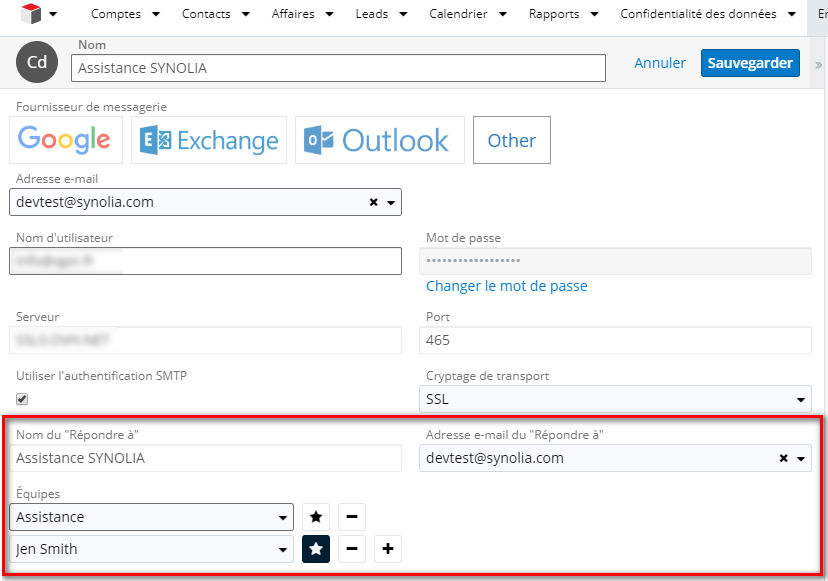
Task: Expand the Leads dropdown arrow
Action: tap(403, 14)
